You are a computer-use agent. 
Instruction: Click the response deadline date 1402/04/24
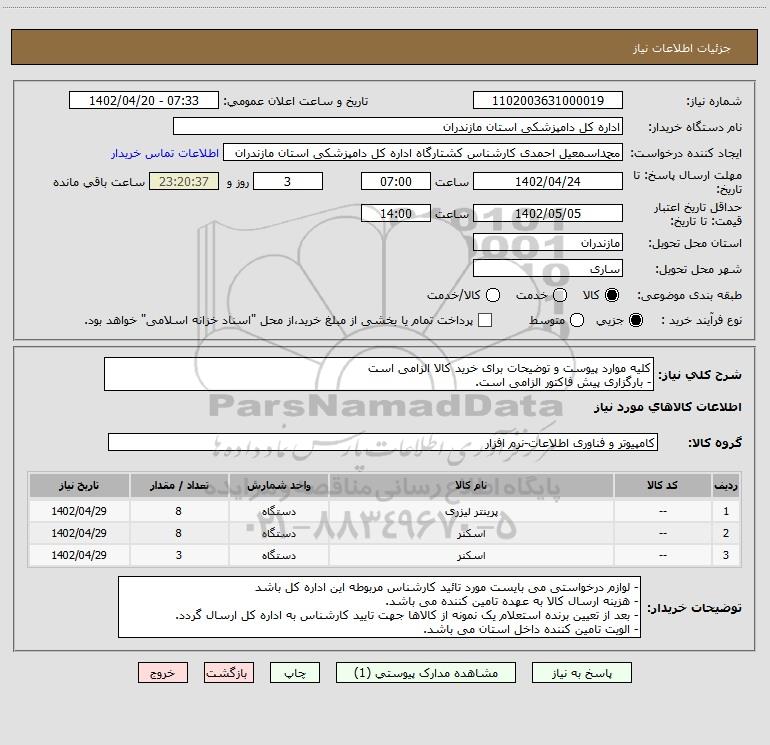pos(548,181)
